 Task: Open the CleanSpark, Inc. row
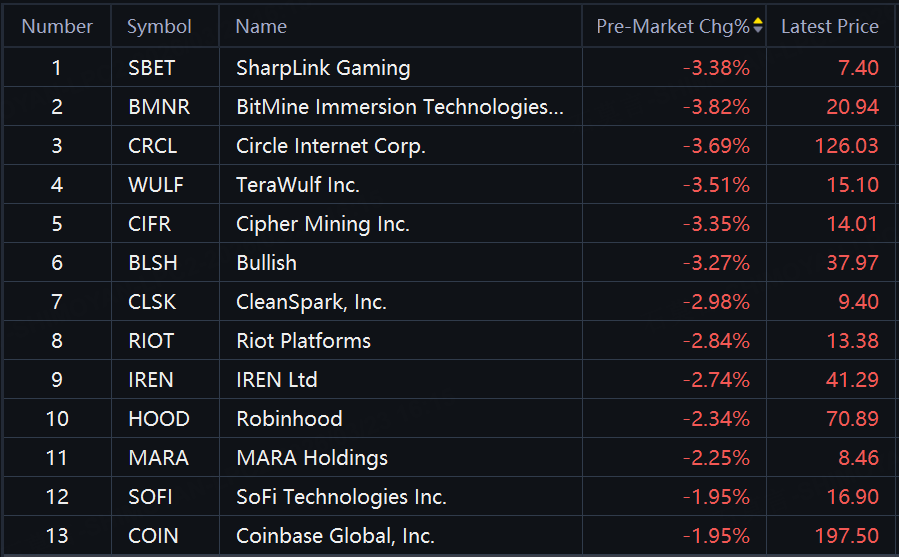(x=311, y=302)
